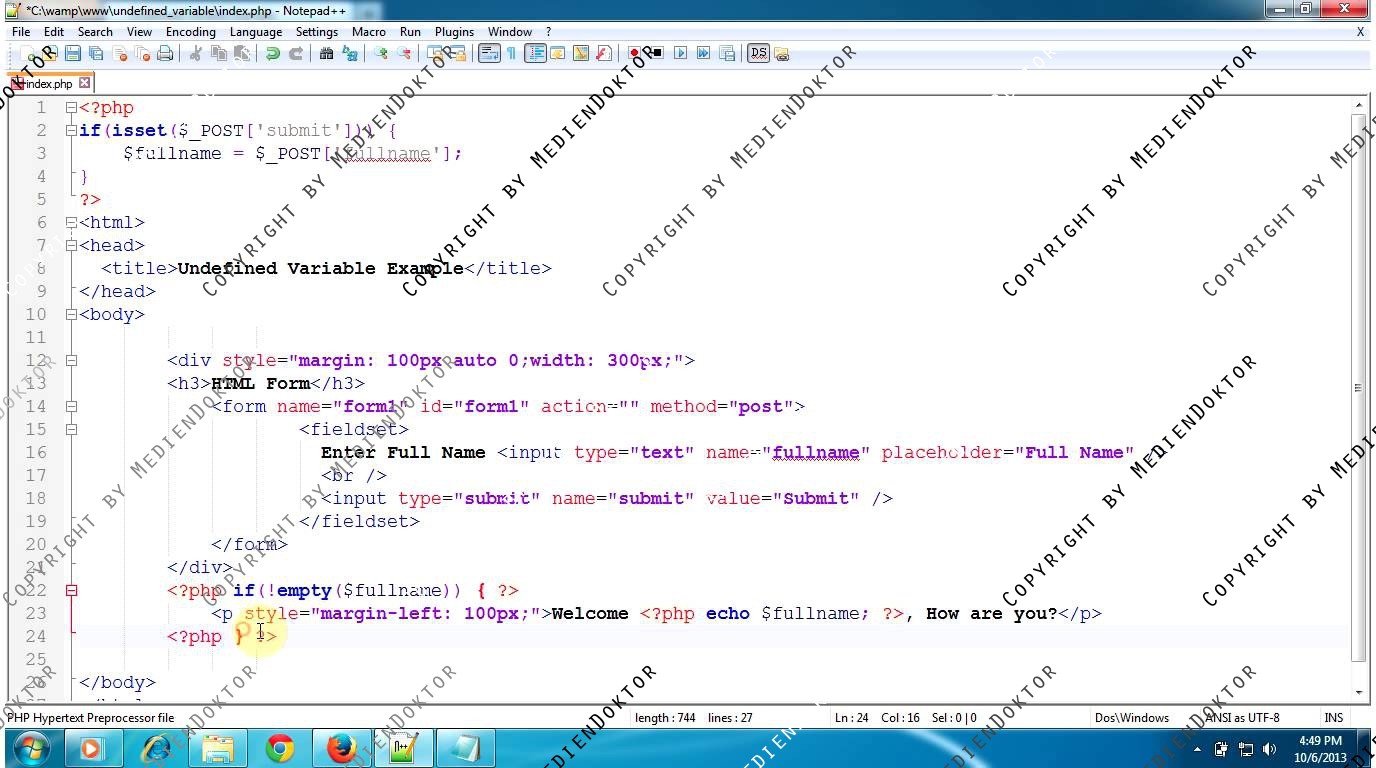Print the document using the toolbar
The height and width of the screenshot is (768, 1376).
pos(165,54)
